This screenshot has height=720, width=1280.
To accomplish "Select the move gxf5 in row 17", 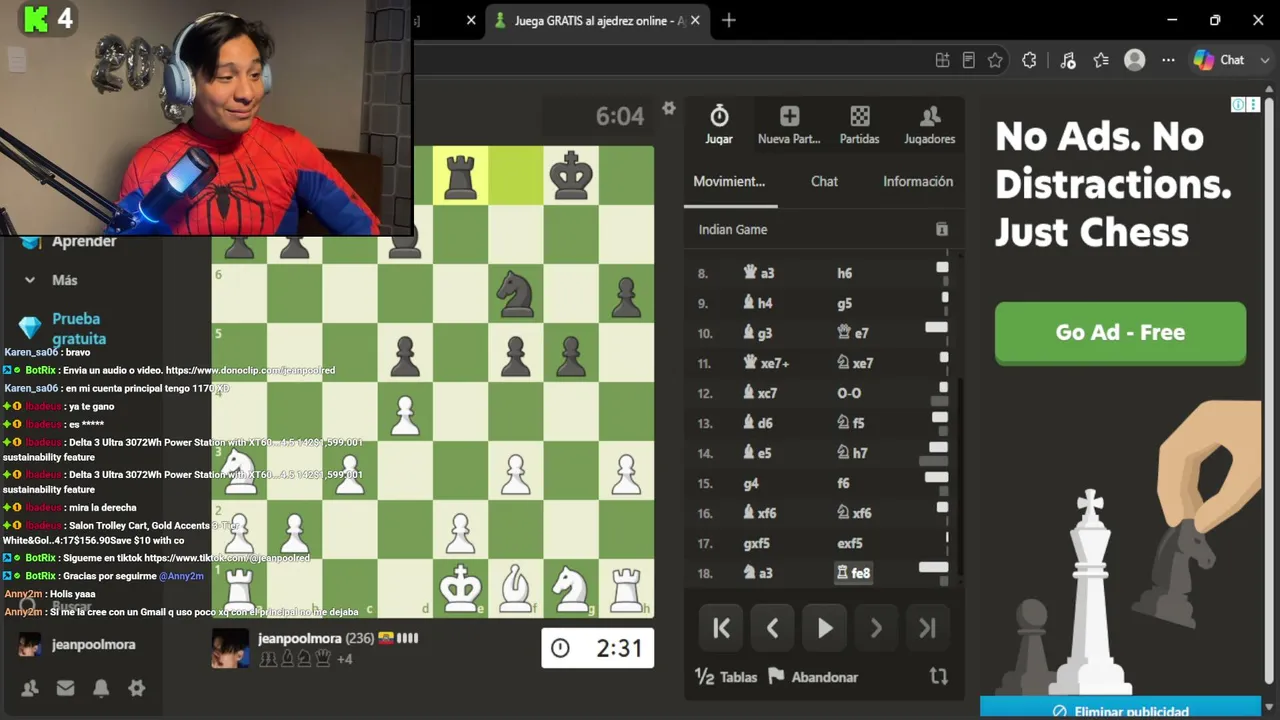I will point(757,543).
